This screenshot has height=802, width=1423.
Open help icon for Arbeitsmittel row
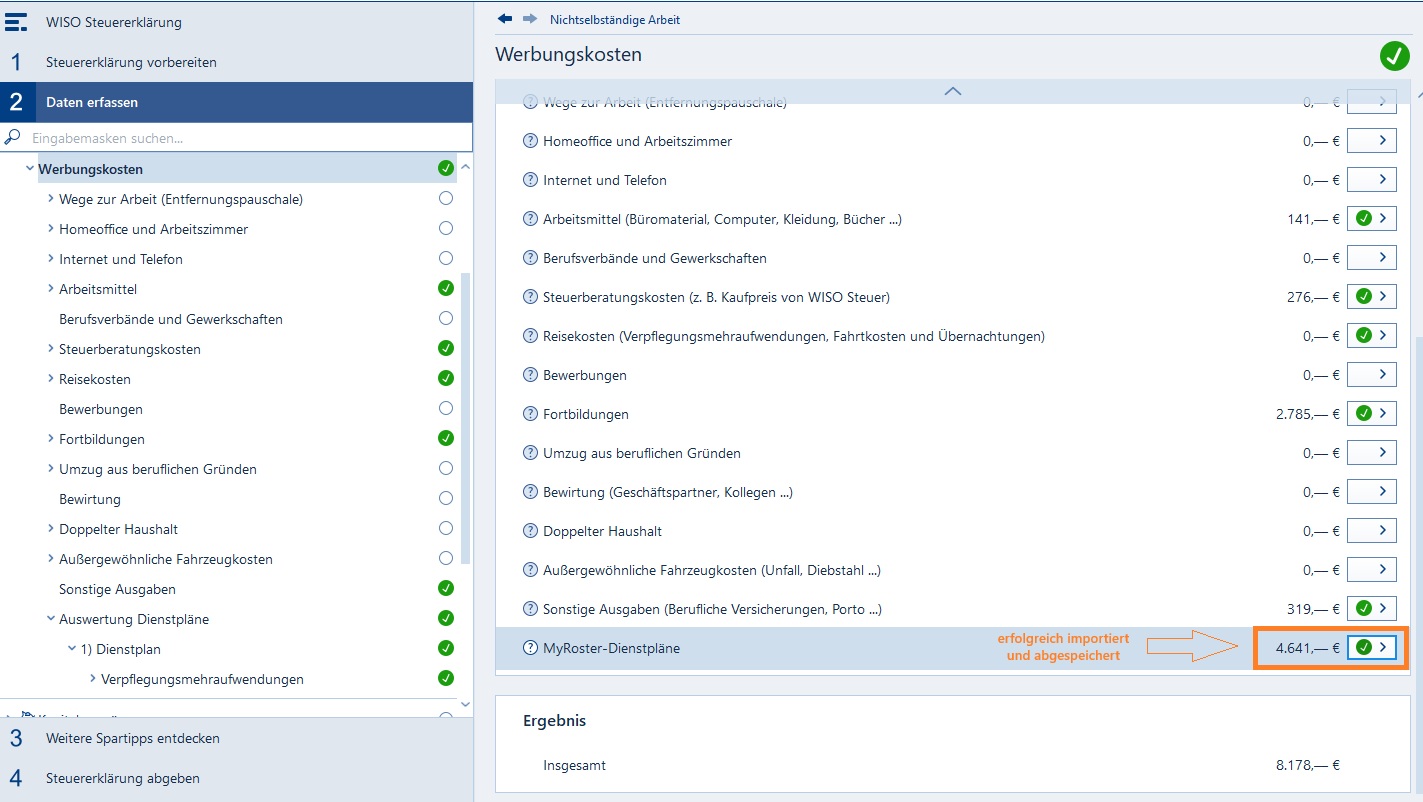coord(531,219)
